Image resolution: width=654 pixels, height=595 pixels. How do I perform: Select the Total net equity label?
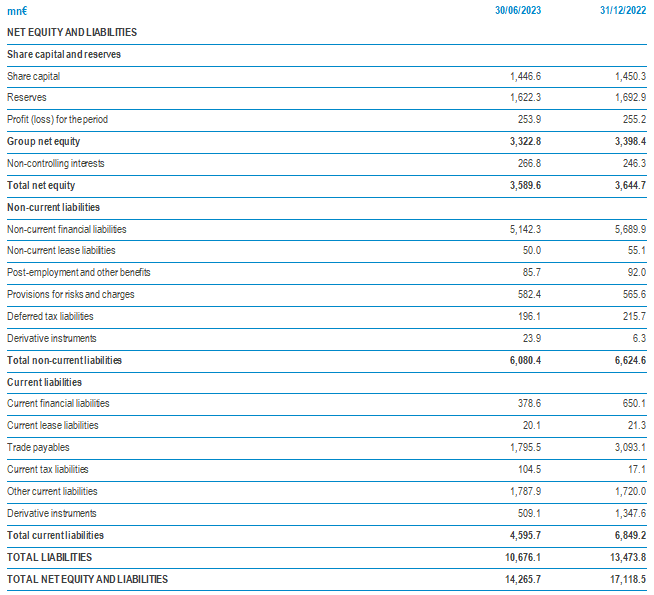coord(41,185)
